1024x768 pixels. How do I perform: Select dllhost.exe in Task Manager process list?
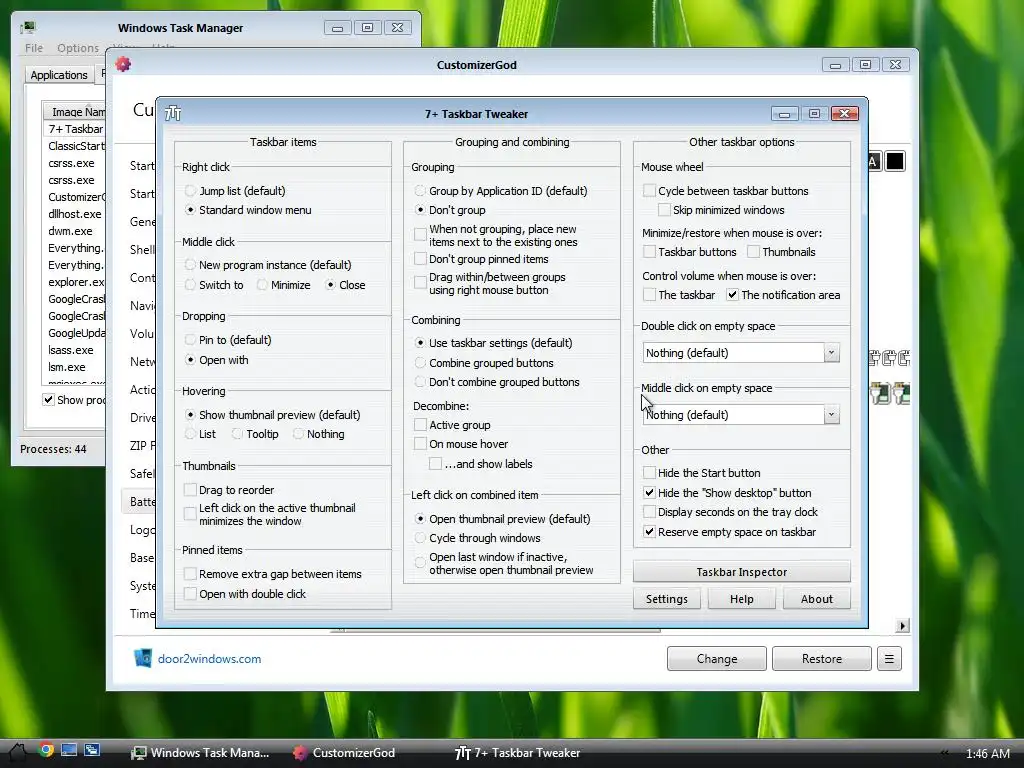(x=74, y=214)
